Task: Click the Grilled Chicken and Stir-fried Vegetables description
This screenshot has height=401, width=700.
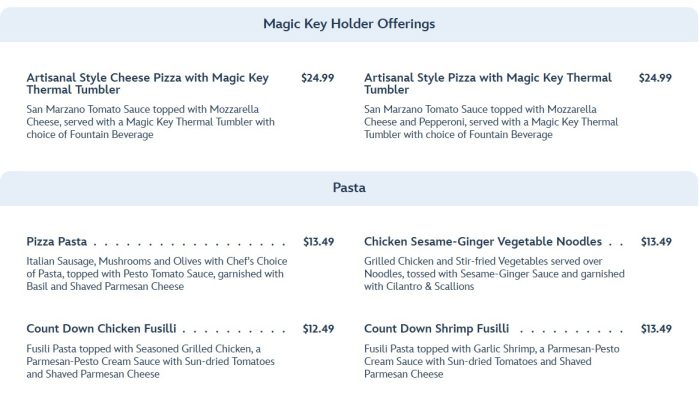Action: pyautogui.click(x=495, y=273)
